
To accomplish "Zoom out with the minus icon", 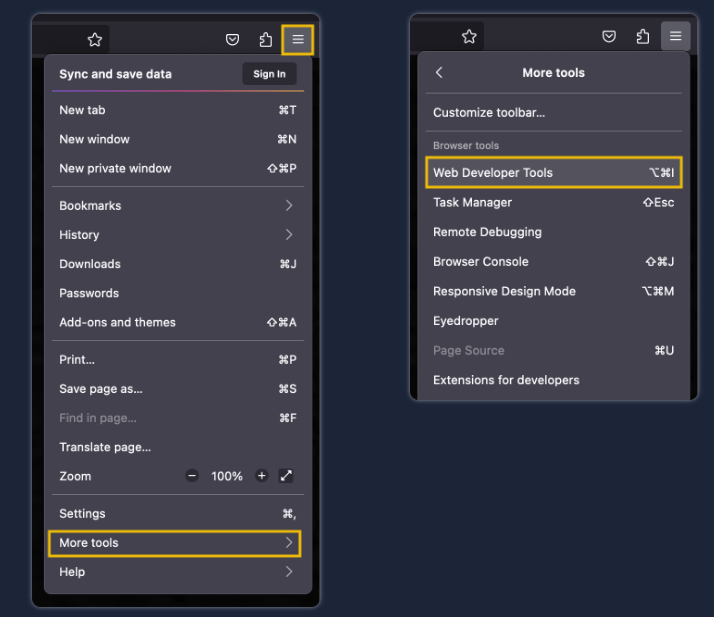I will pyautogui.click(x=192, y=476).
